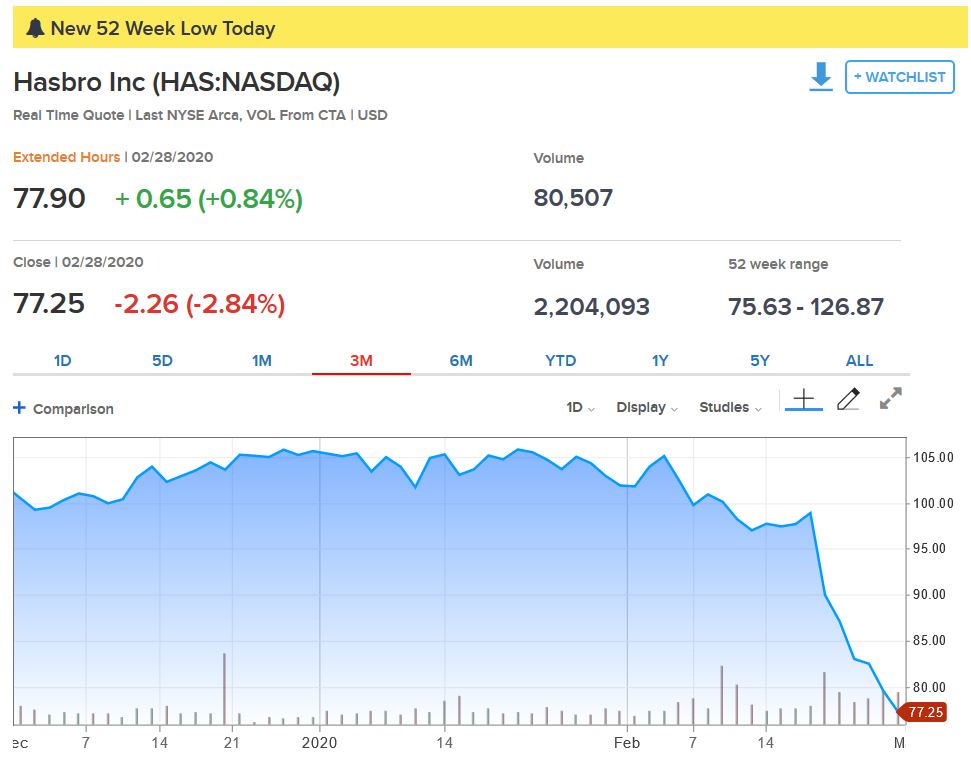Viewport: 971px width, 760px height.
Task: Add Hasbro to Watchlist
Action: pyautogui.click(x=899, y=77)
